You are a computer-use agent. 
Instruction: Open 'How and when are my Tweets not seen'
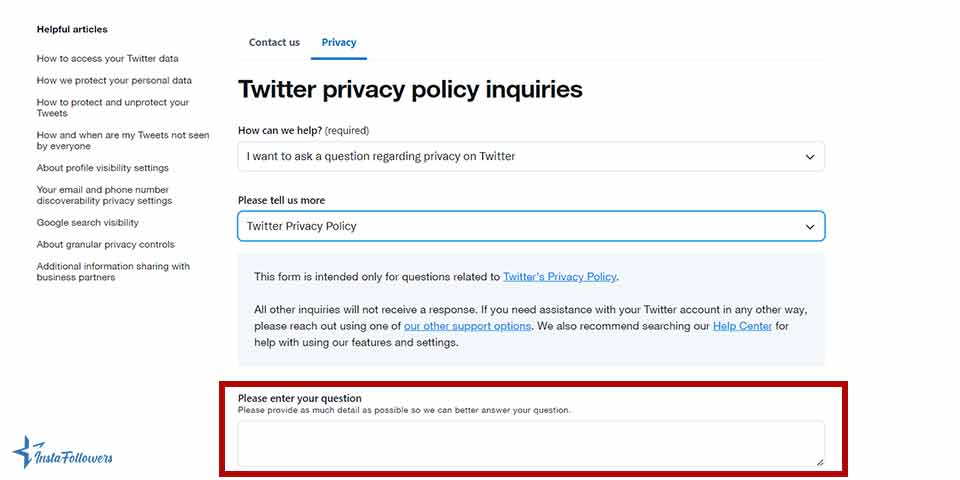tap(123, 140)
